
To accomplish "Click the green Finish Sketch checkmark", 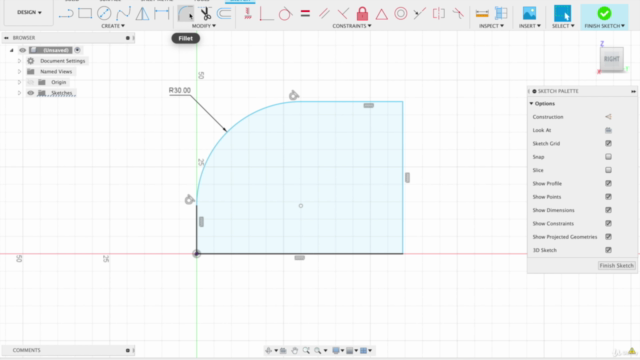I will pos(604,13).
